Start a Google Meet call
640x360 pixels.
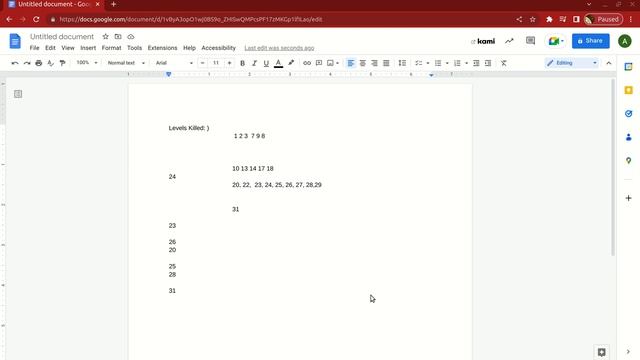click(x=555, y=41)
